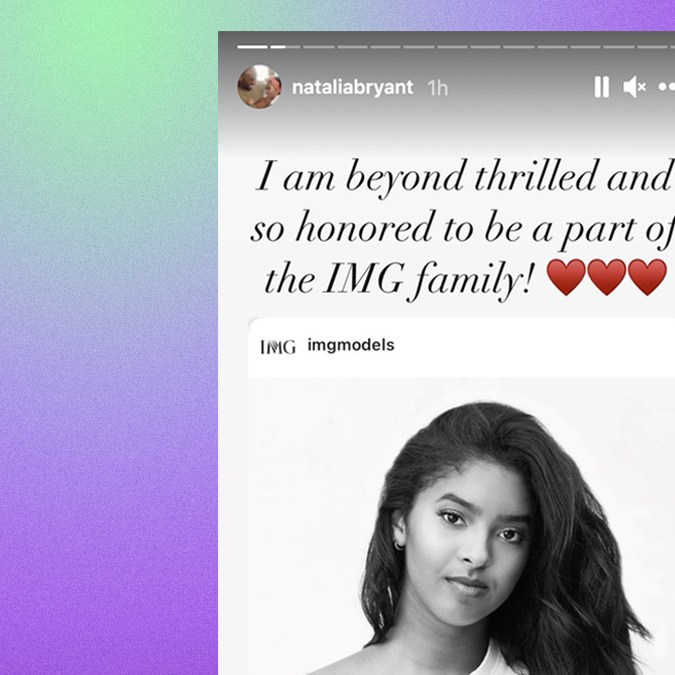Open the black-and-white portrait photo post

click(461, 526)
